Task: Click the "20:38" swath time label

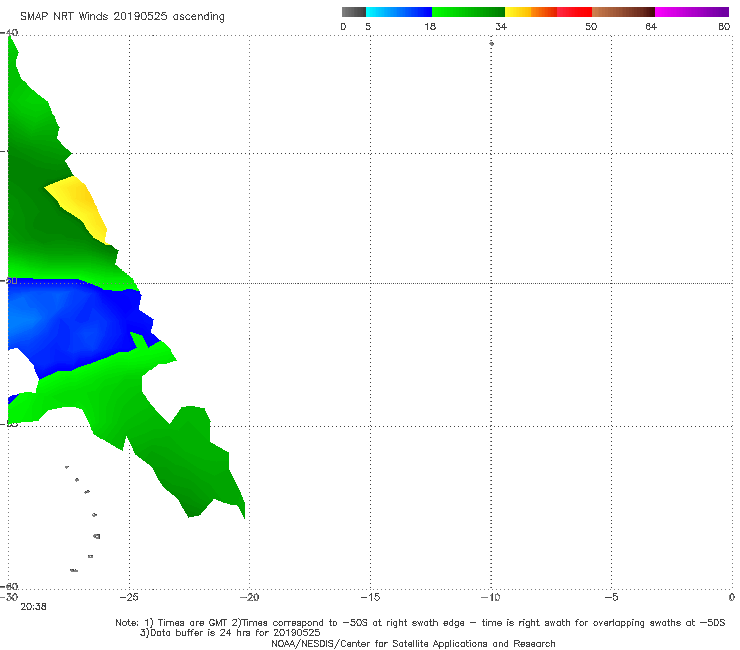Action: 33,607
